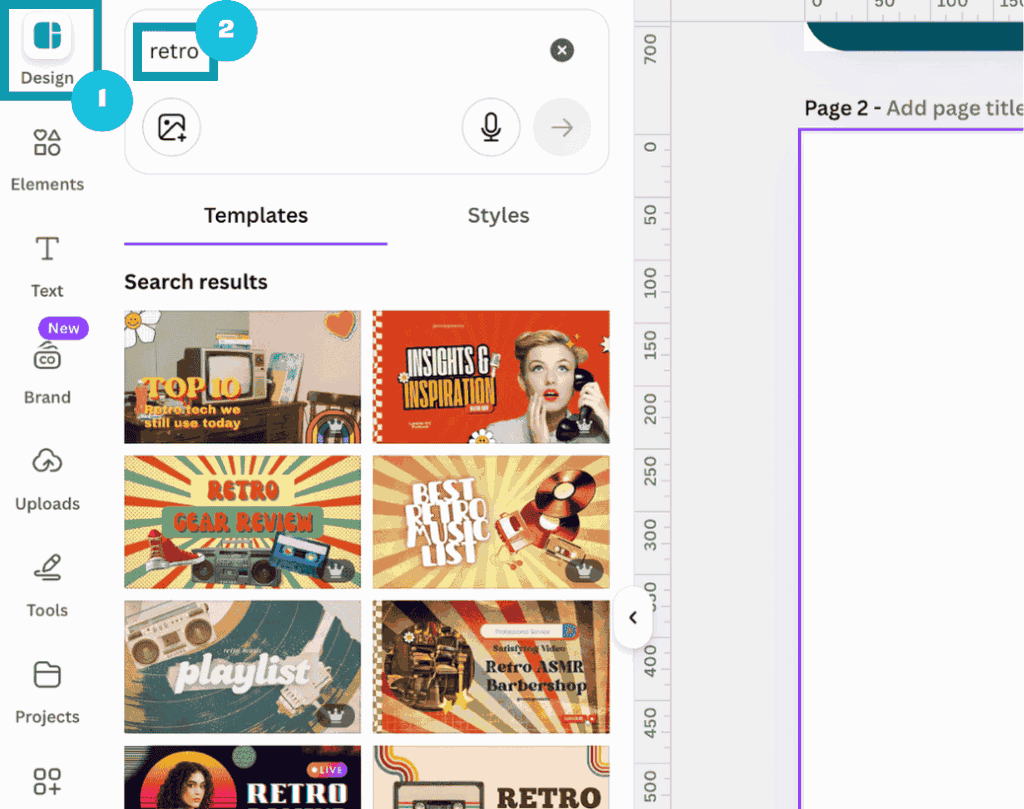Select the Text tool in sidebar
This screenshot has width=1024, height=809.
click(47, 265)
